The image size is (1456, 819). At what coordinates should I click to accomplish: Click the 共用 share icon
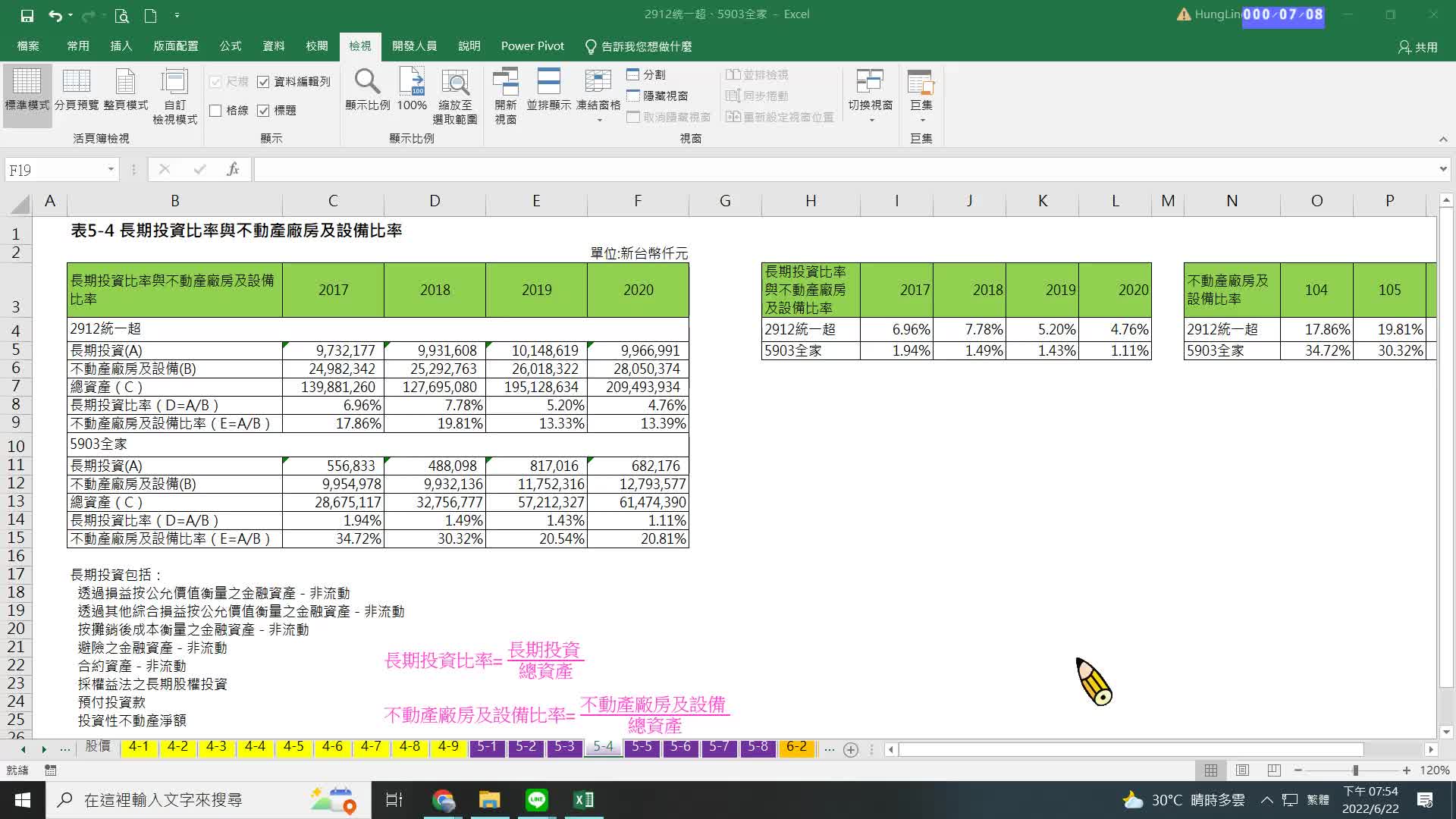1417,47
